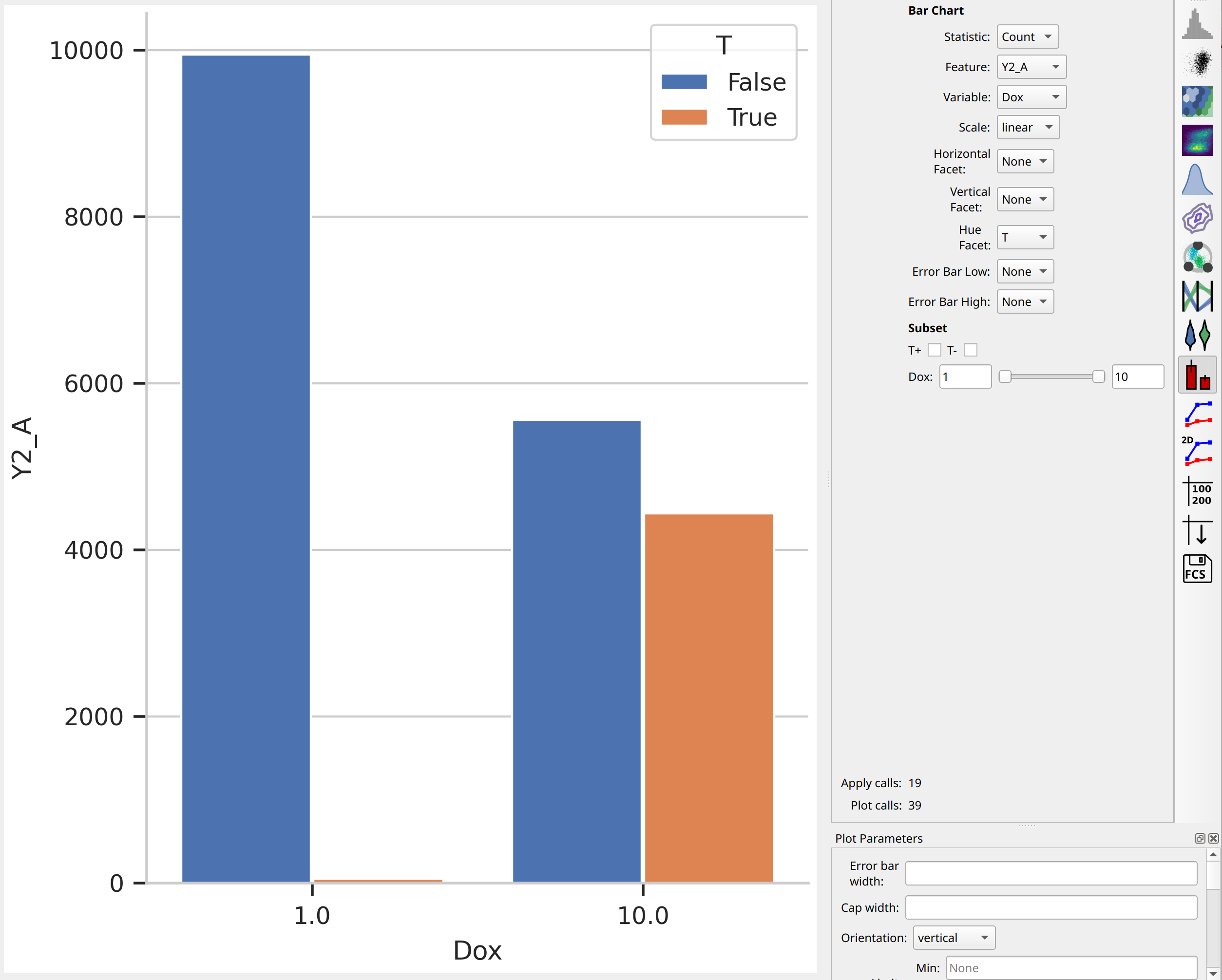Click the export FCS icon
1222x980 pixels.
pyautogui.click(x=1197, y=568)
